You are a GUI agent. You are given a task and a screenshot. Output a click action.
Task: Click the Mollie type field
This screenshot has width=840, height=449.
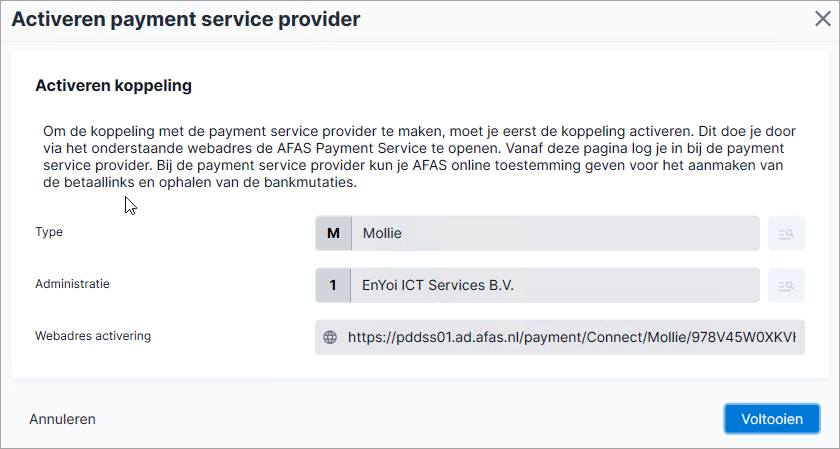pyautogui.click(x=556, y=233)
